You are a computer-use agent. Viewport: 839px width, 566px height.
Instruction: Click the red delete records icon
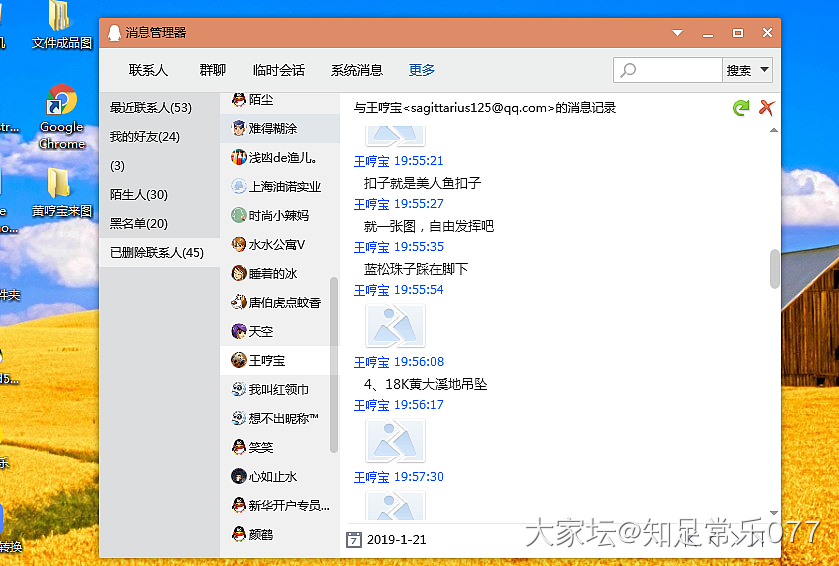[767, 108]
